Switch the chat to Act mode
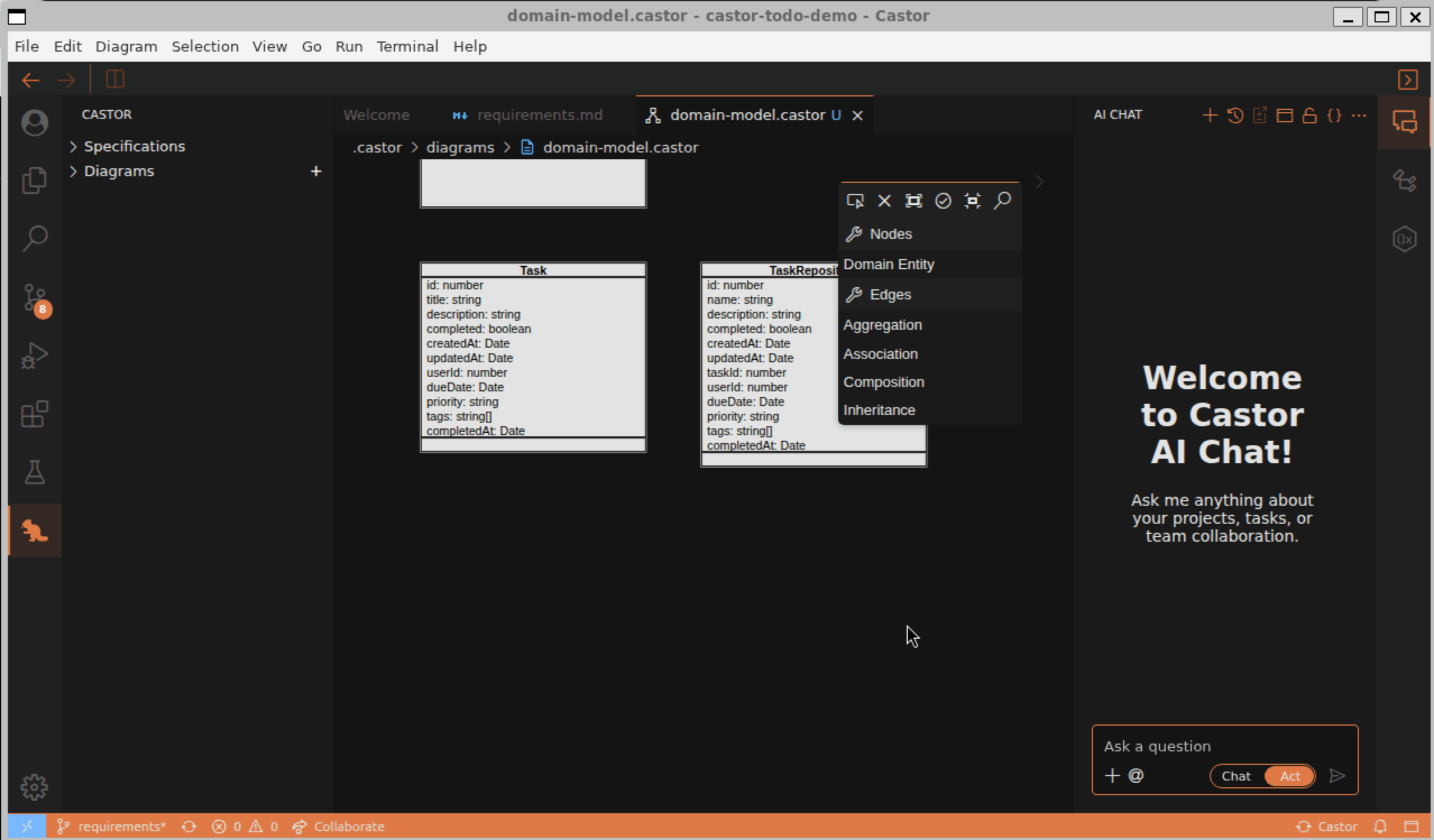 tap(1289, 776)
